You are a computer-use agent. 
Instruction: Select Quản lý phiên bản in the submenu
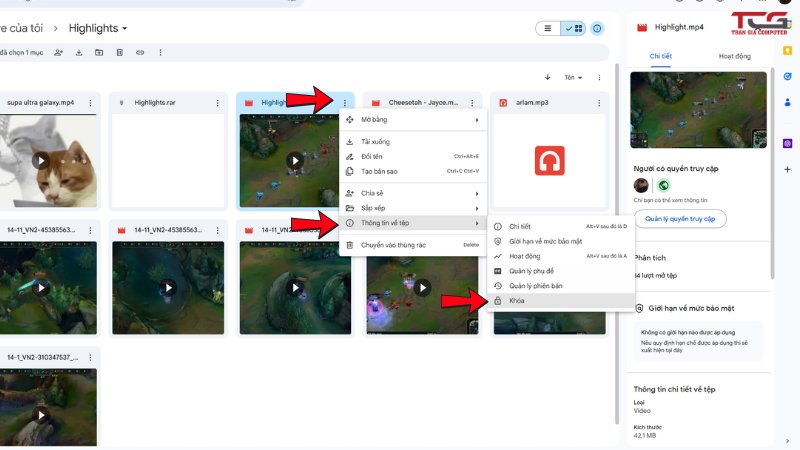561,286
